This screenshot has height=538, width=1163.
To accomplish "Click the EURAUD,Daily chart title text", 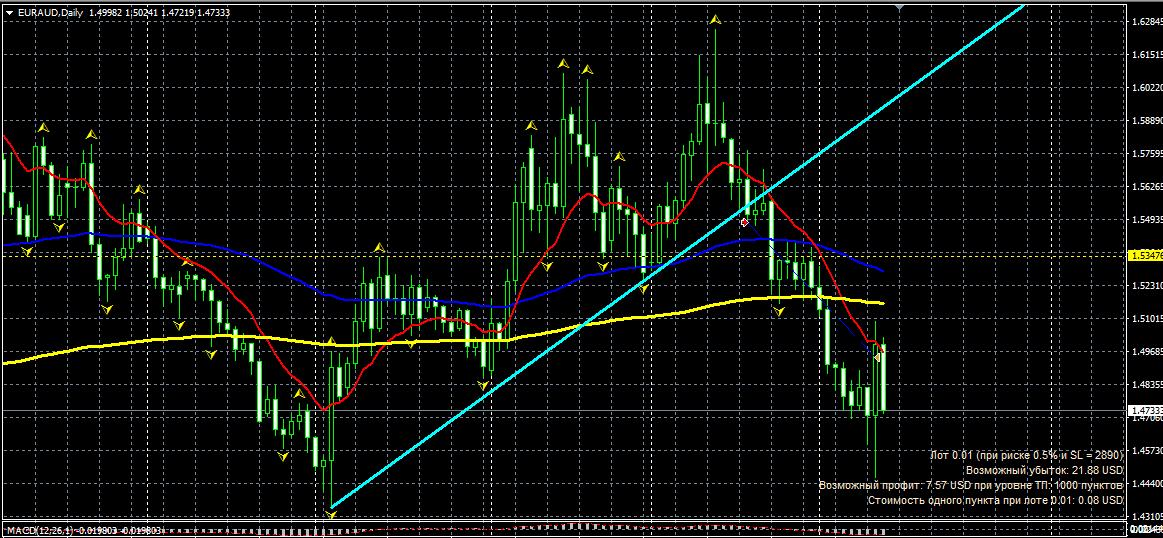I will pyautogui.click(x=51, y=12).
